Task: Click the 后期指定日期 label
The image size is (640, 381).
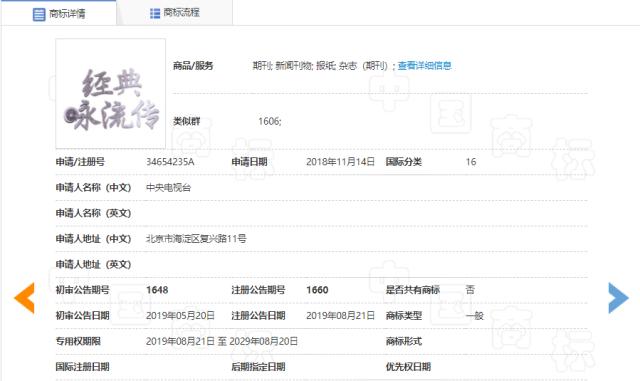Action: 258,367
